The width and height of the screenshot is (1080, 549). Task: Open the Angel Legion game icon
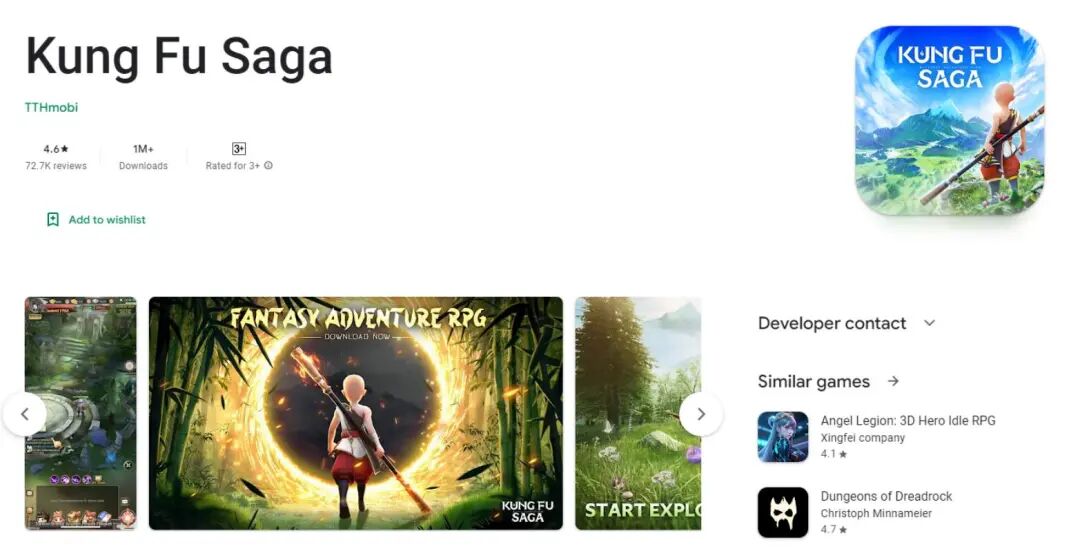click(x=783, y=437)
